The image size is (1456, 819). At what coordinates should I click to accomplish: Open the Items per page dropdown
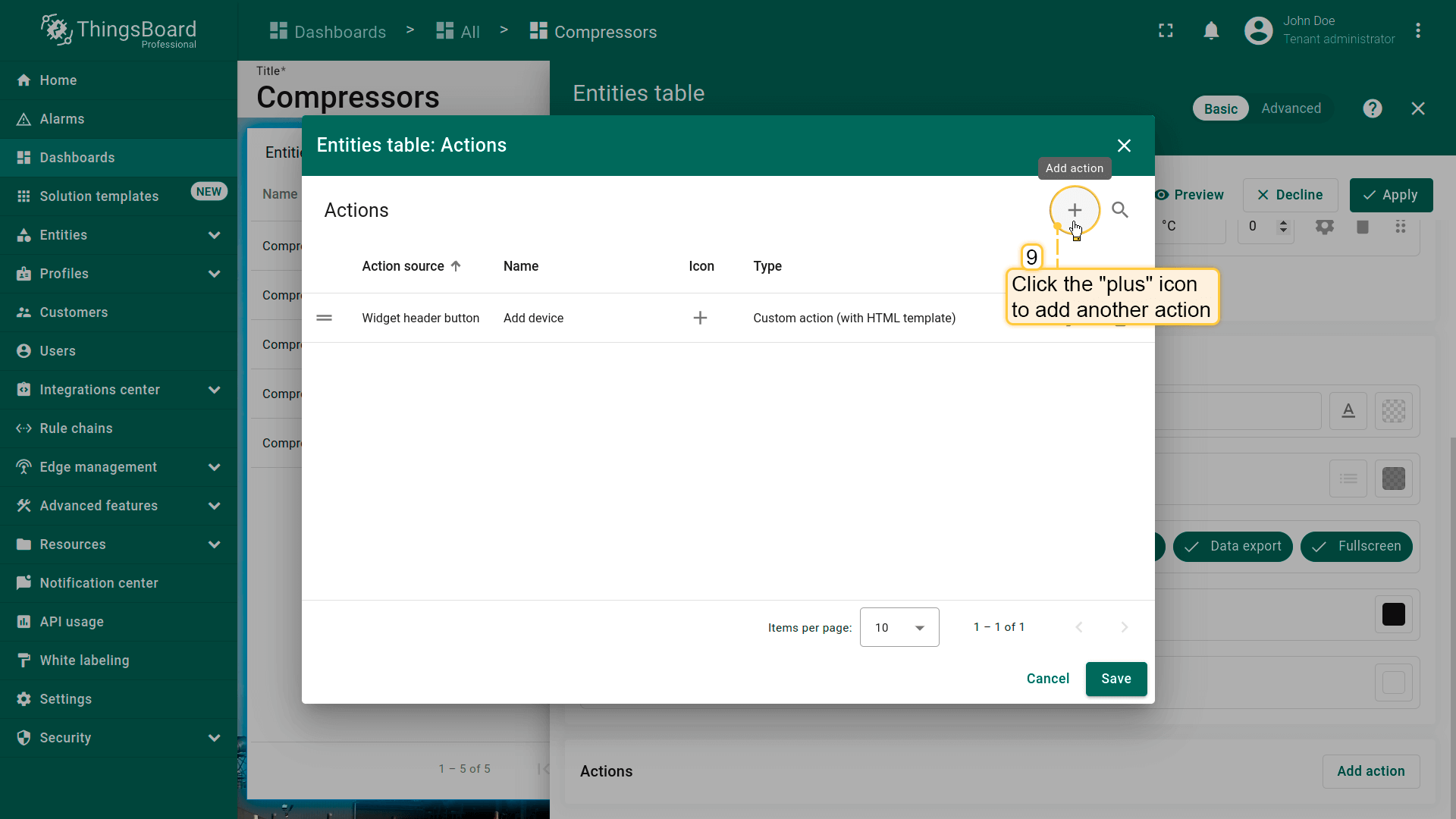899,627
